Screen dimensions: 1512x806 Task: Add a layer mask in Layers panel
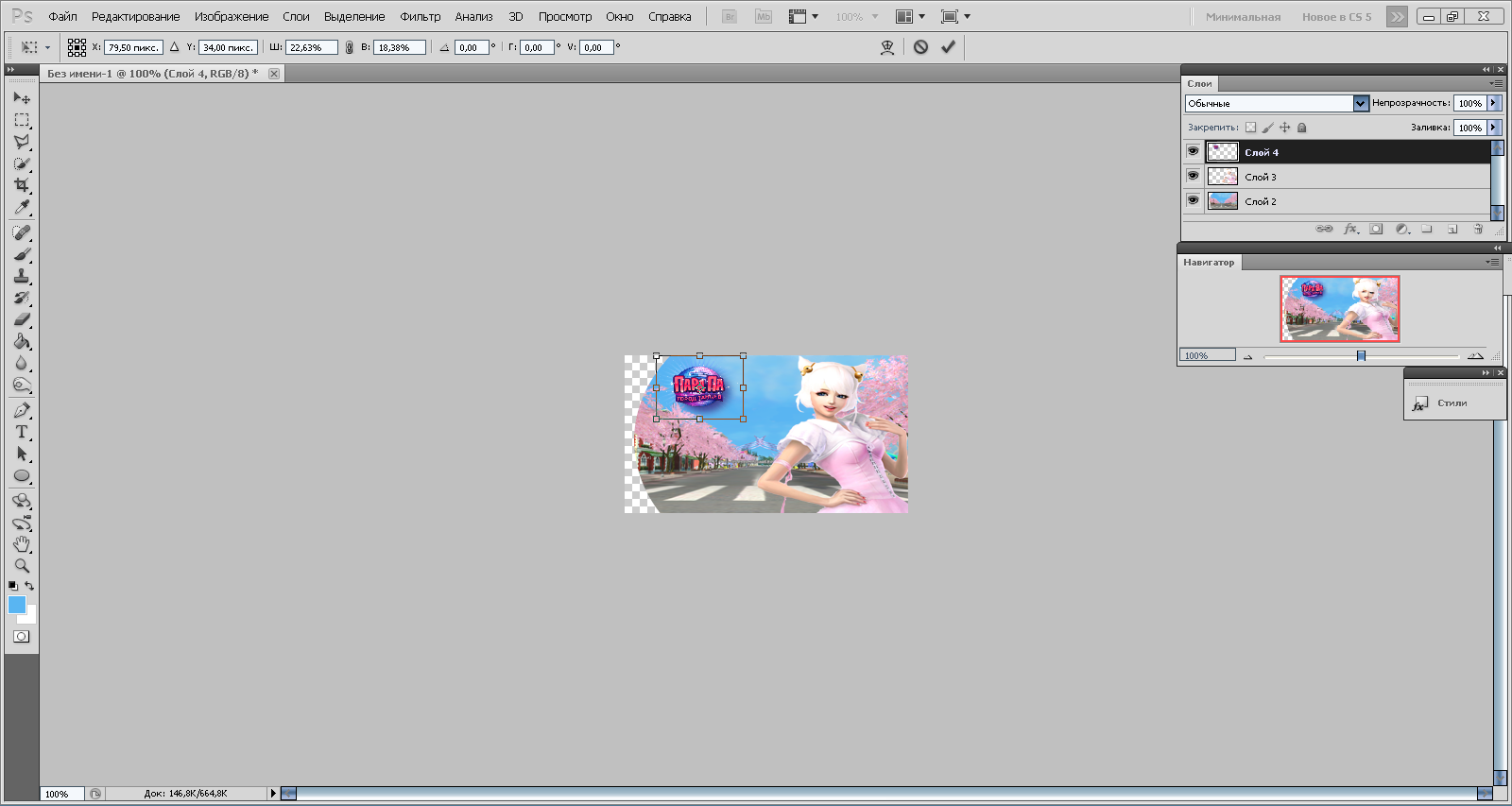coord(1376,229)
